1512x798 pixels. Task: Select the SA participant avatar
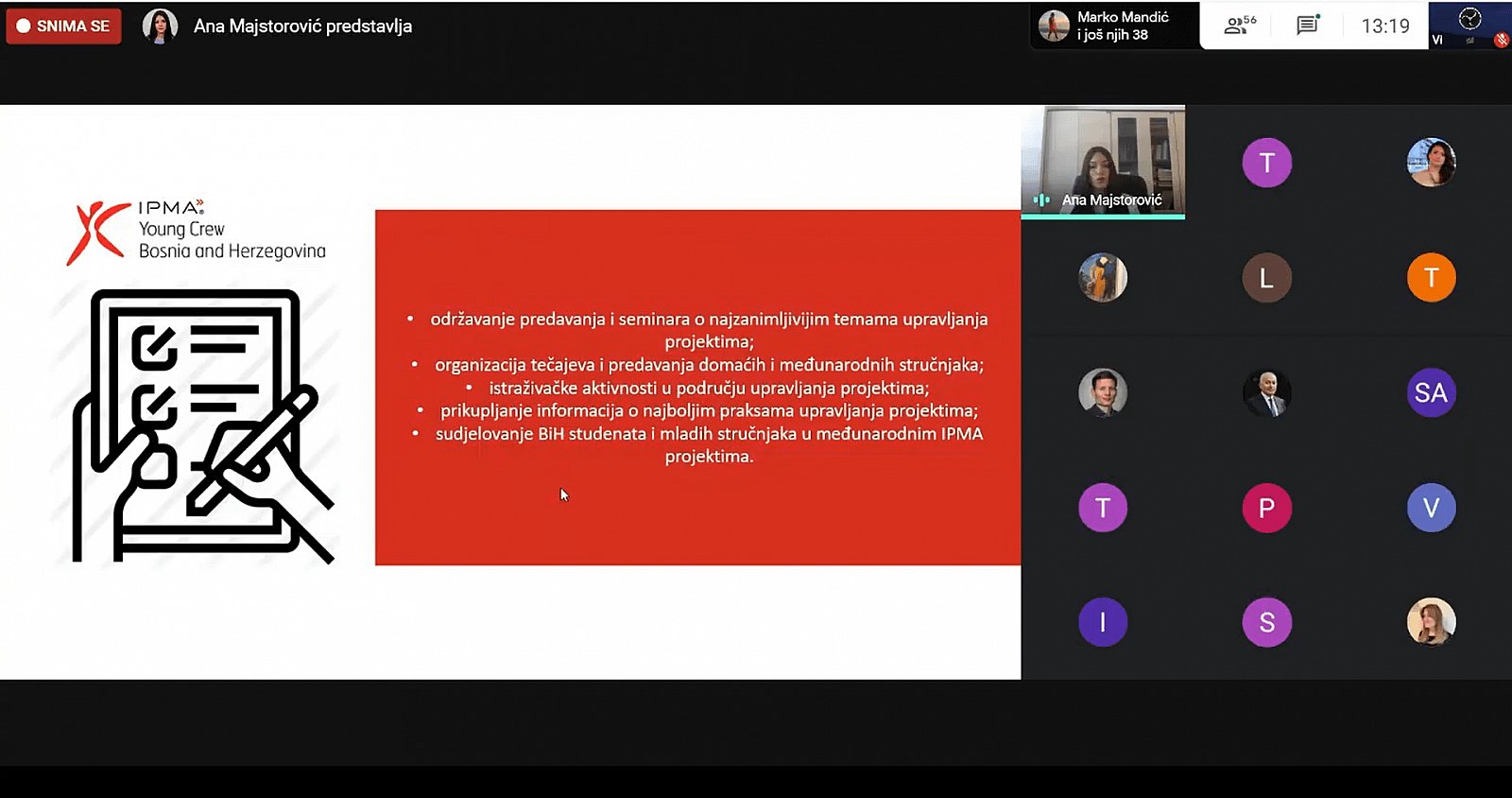1431,392
